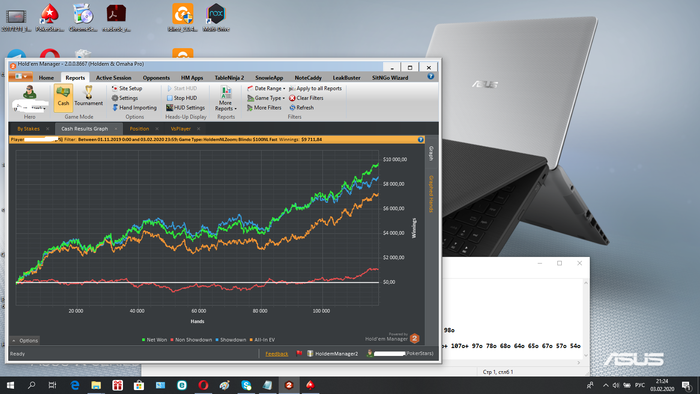Click the Clear Filters red icon
Screen dimensions: 700x394
(292, 98)
